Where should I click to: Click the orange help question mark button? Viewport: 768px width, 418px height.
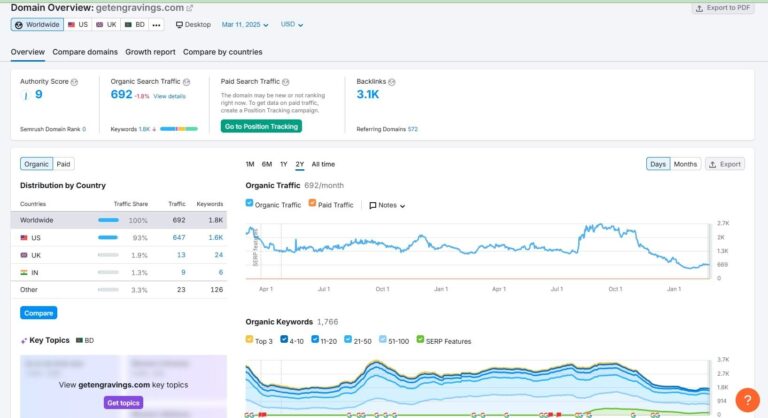pos(747,400)
